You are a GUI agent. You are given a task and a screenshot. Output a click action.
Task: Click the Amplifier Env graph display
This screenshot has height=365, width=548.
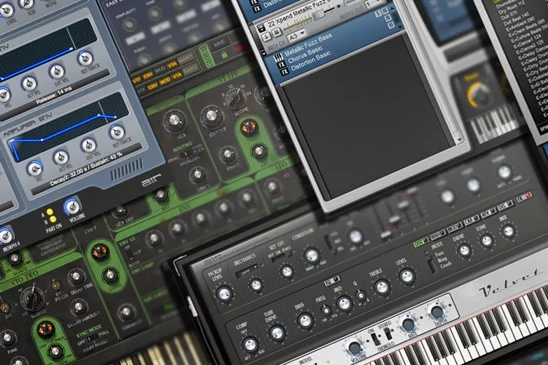(x=68, y=127)
